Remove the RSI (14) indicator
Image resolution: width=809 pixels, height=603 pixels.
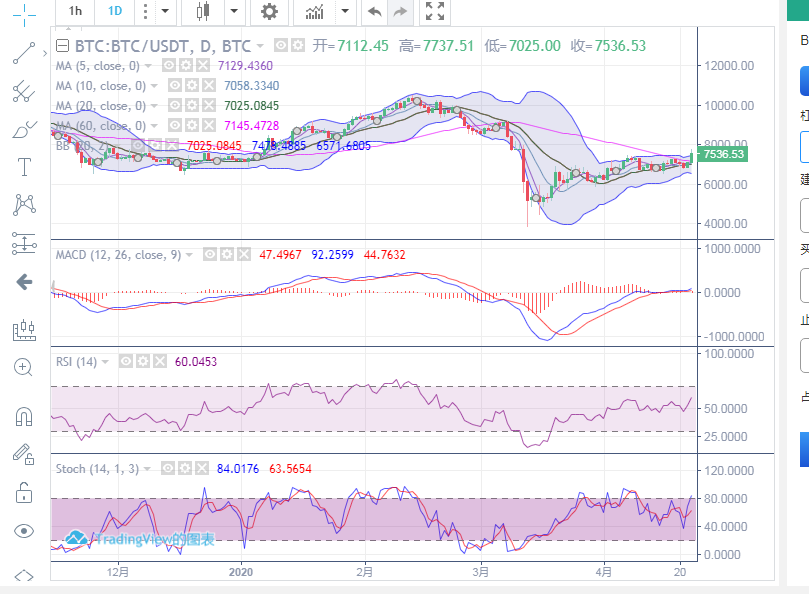pos(160,362)
